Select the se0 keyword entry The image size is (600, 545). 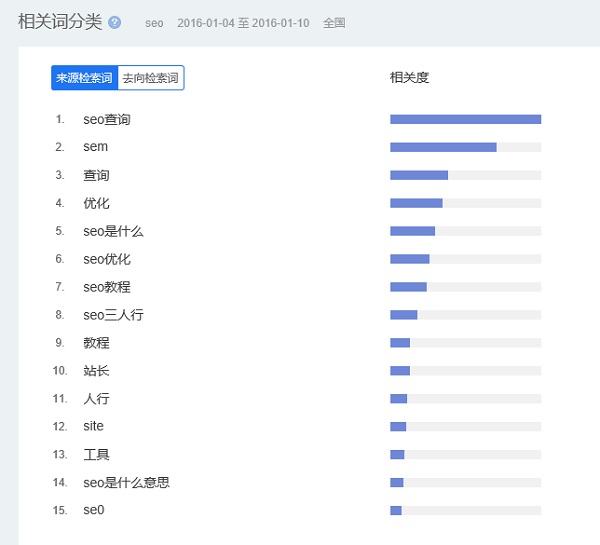pyautogui.click(x=94, y=510)
